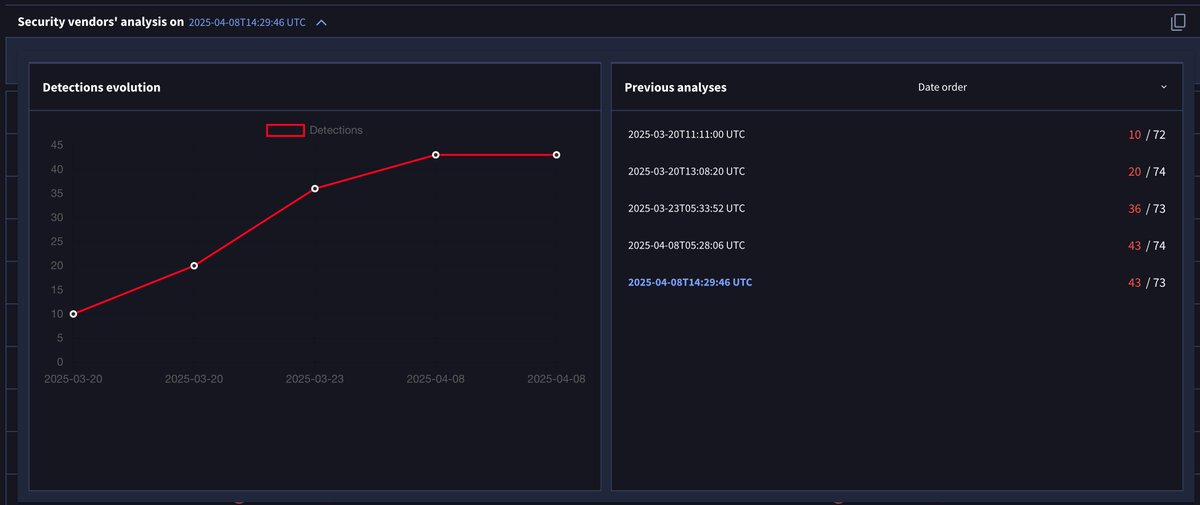Click the Previous analyses panel title

pos(675,87)
